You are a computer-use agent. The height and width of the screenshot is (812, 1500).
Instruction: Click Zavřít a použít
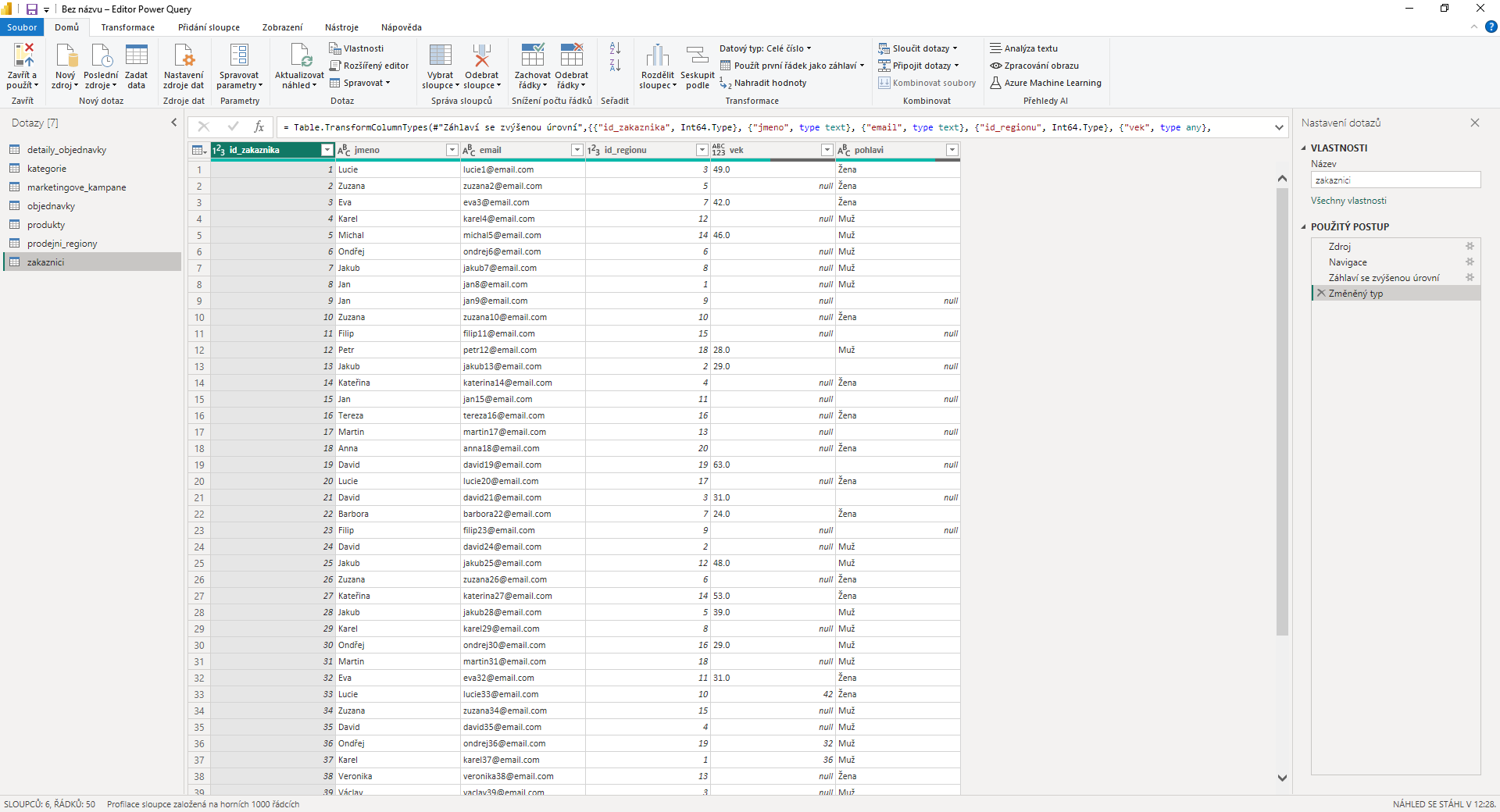pos(22,66)
